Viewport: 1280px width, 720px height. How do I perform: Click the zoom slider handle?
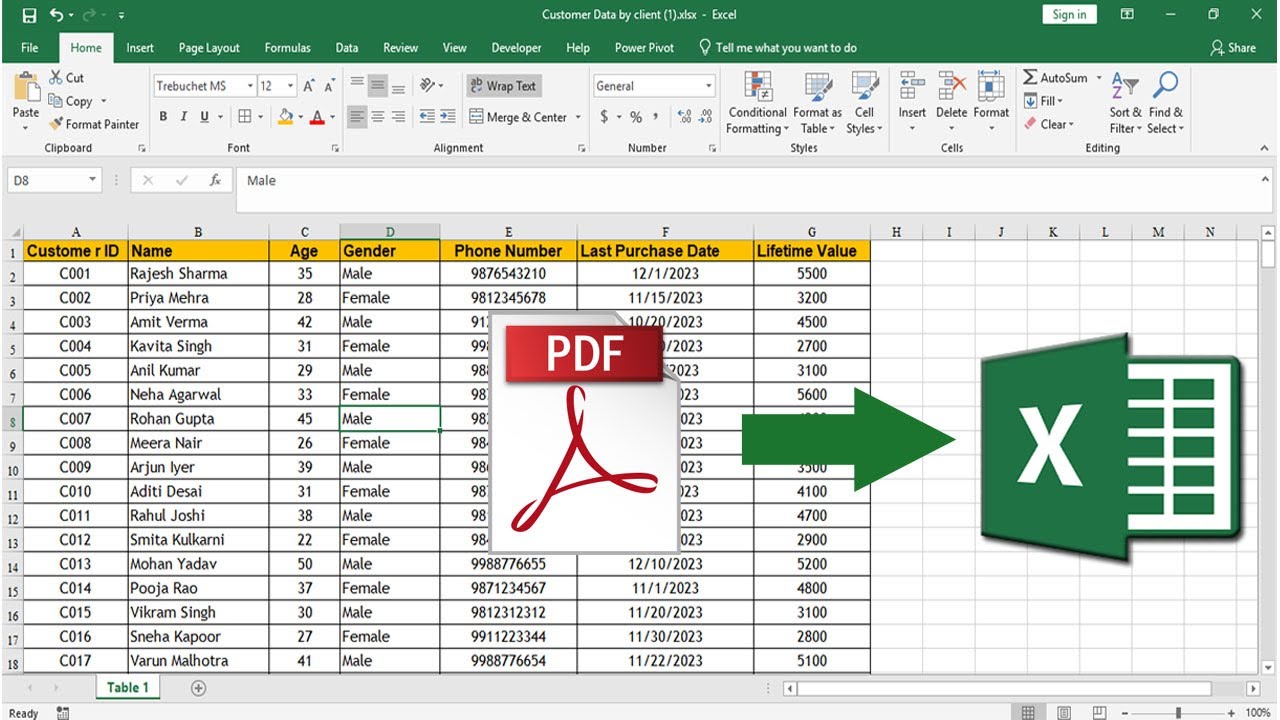1179,713
